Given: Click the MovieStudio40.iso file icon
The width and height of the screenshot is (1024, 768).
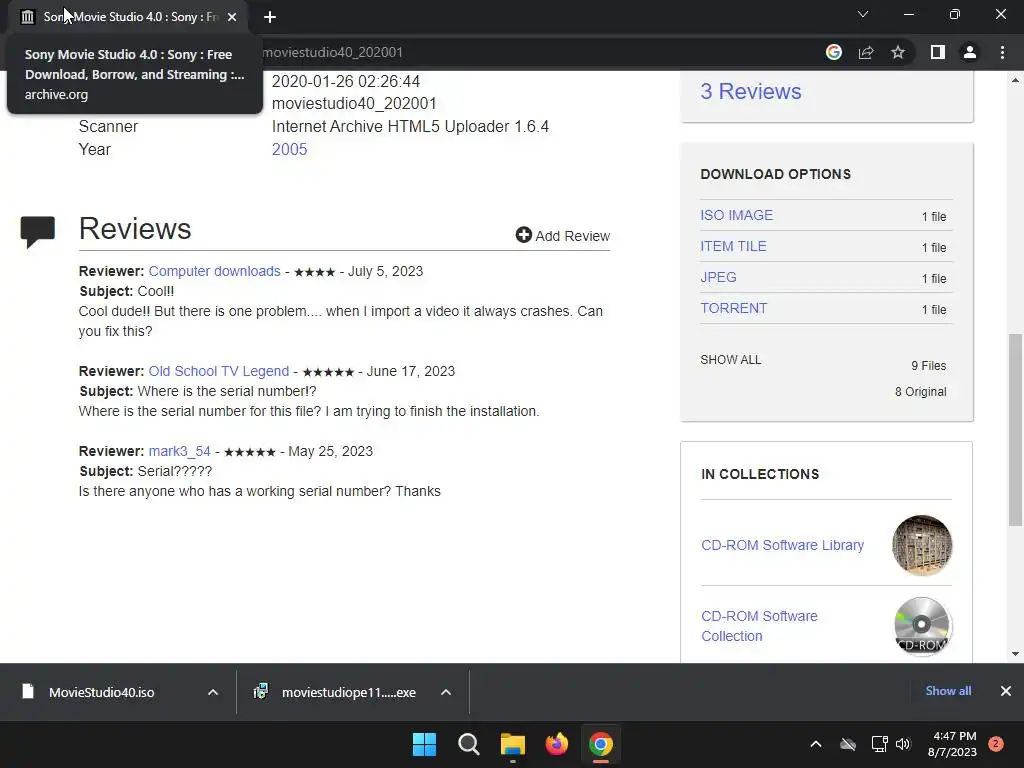Looking at the screenshot, I should click(x=27, y=691).
